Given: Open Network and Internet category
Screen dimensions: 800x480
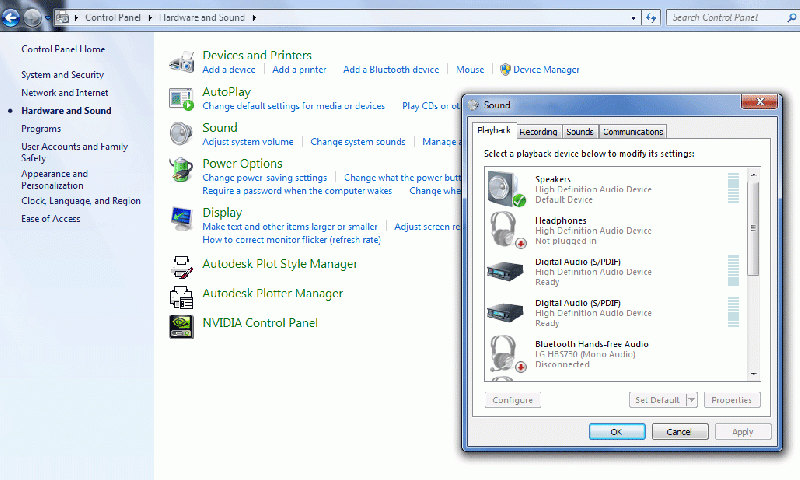Looking at the screenshot, I should [65, 93].
